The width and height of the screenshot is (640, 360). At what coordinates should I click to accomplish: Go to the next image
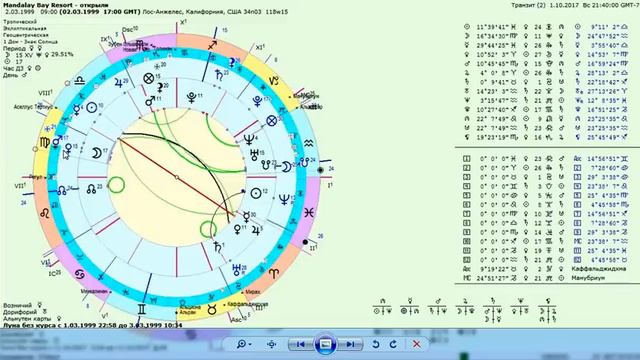[350, 344]
